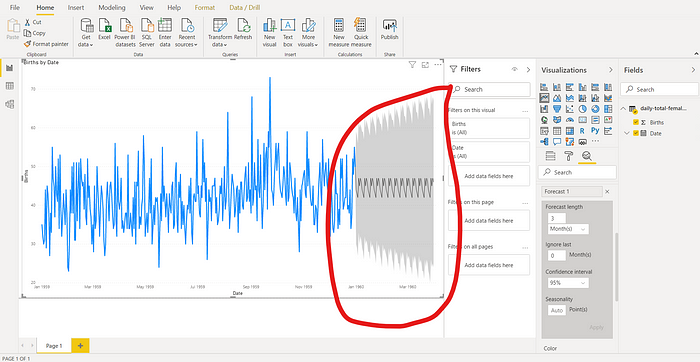This screenshot has height=362, width=700.
Task: Open the More visuals dropdown
Action: [x=308, y=33]
